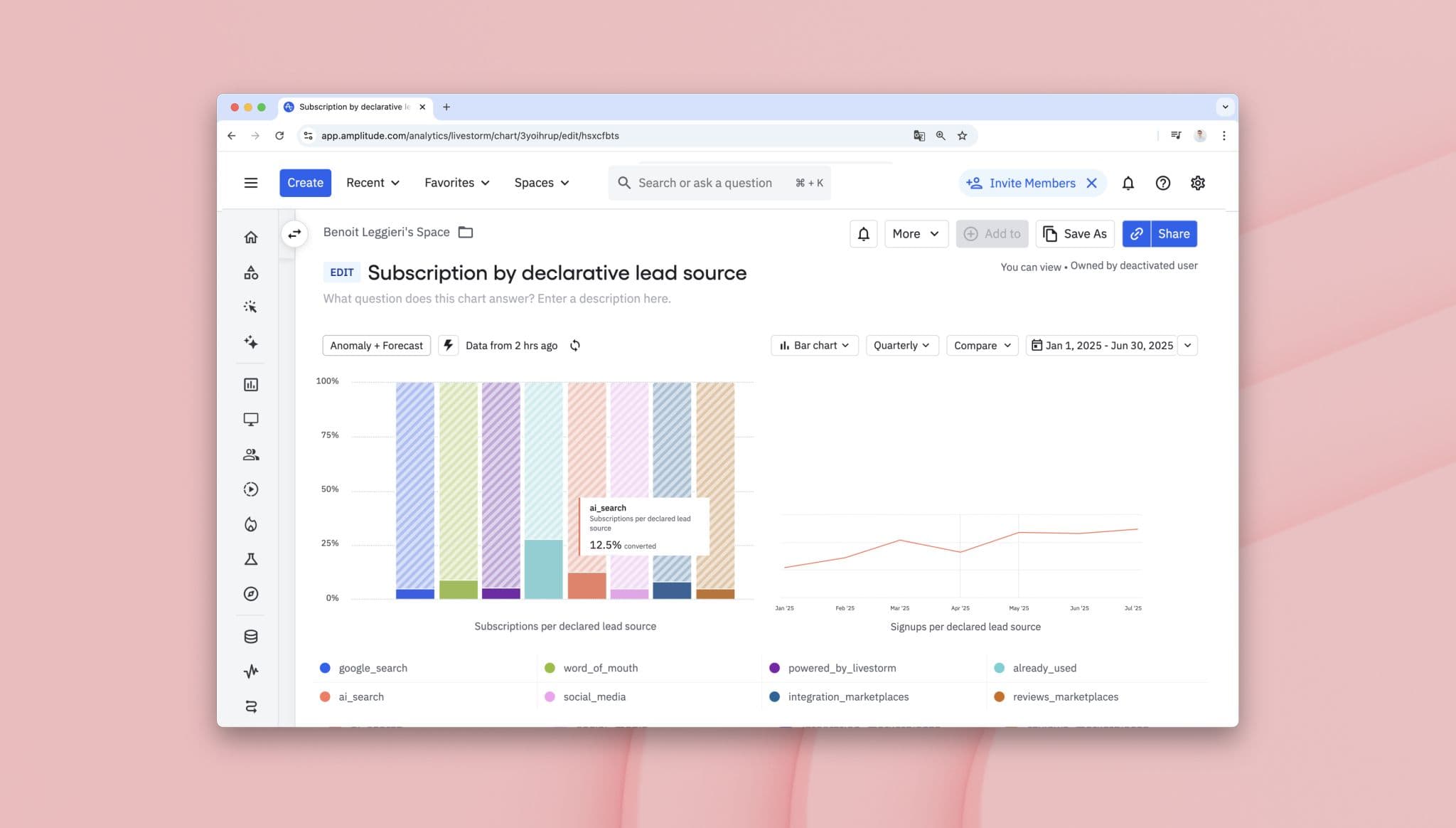Screen dimensions: 1456x828
Task: Open the Bar chart type dropdown
Action: pyautogui.click(x=815, y=346)
